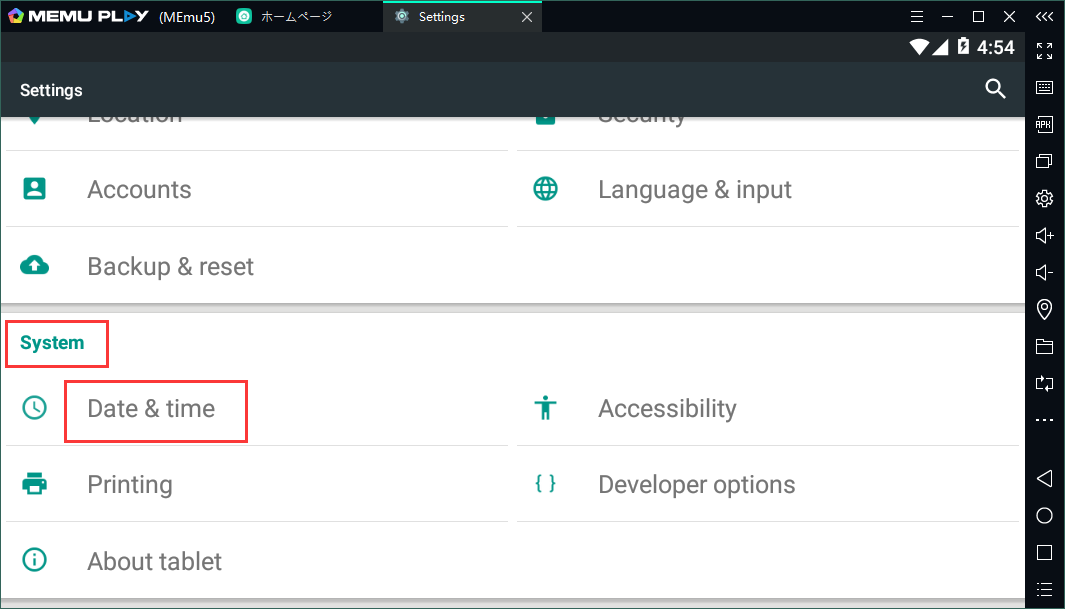The height and width of the screenshot is (609, 1065).
Task: Click the GPS location pin icon
Action: point(1044,309)
